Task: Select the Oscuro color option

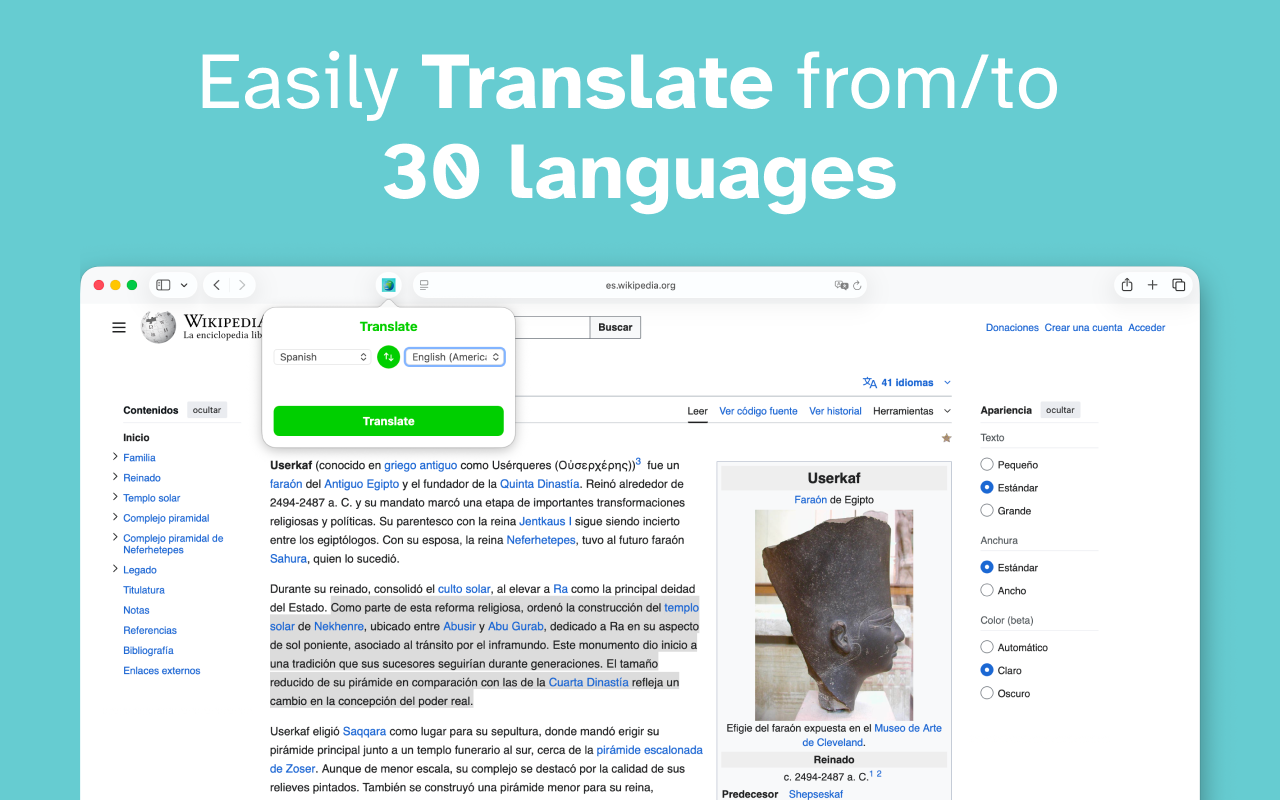Action: (987, 693)
